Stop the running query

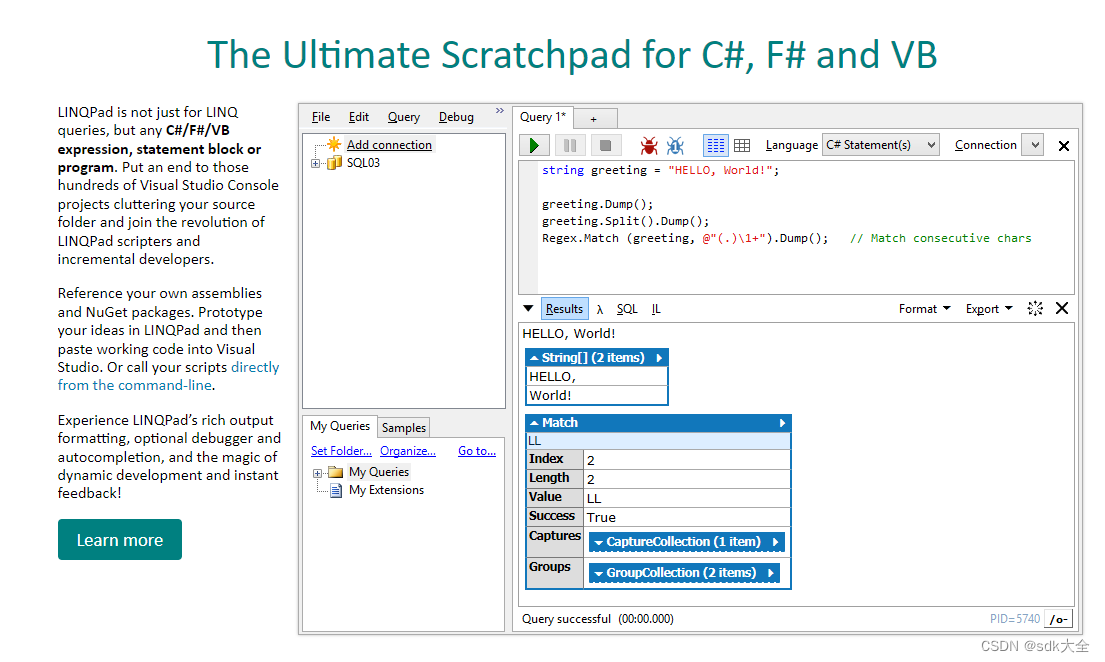pyautogui.click(x=604, y=145)
